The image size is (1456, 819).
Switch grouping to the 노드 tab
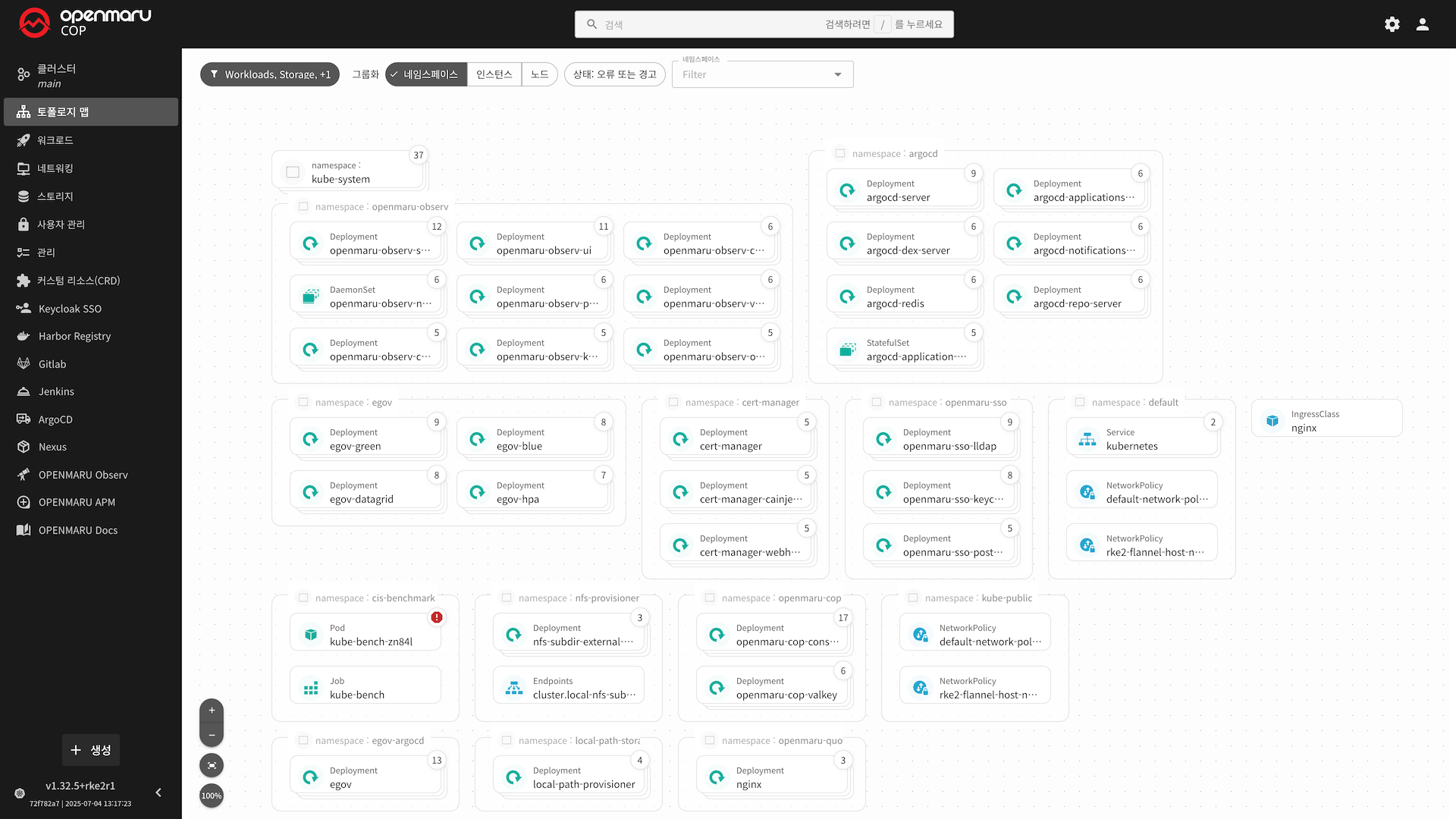tap(539, 74)
